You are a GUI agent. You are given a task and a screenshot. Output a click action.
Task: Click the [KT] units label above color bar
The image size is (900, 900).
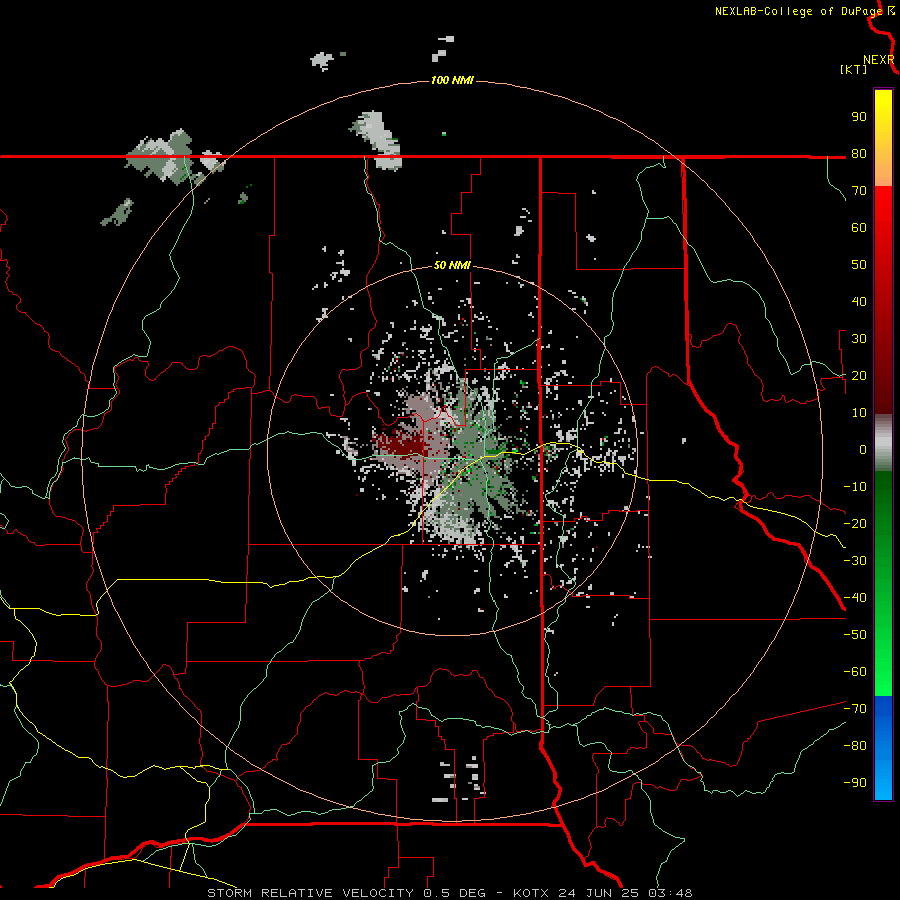point(853,69)
